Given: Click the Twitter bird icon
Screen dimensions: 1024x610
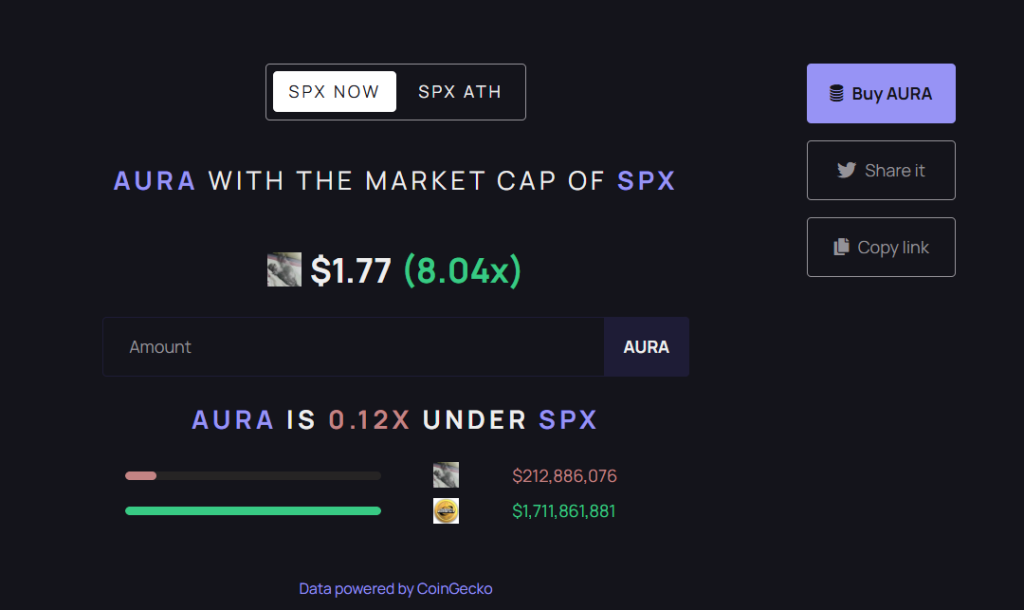Looking at the screenshot, I should tap(847, 170).
